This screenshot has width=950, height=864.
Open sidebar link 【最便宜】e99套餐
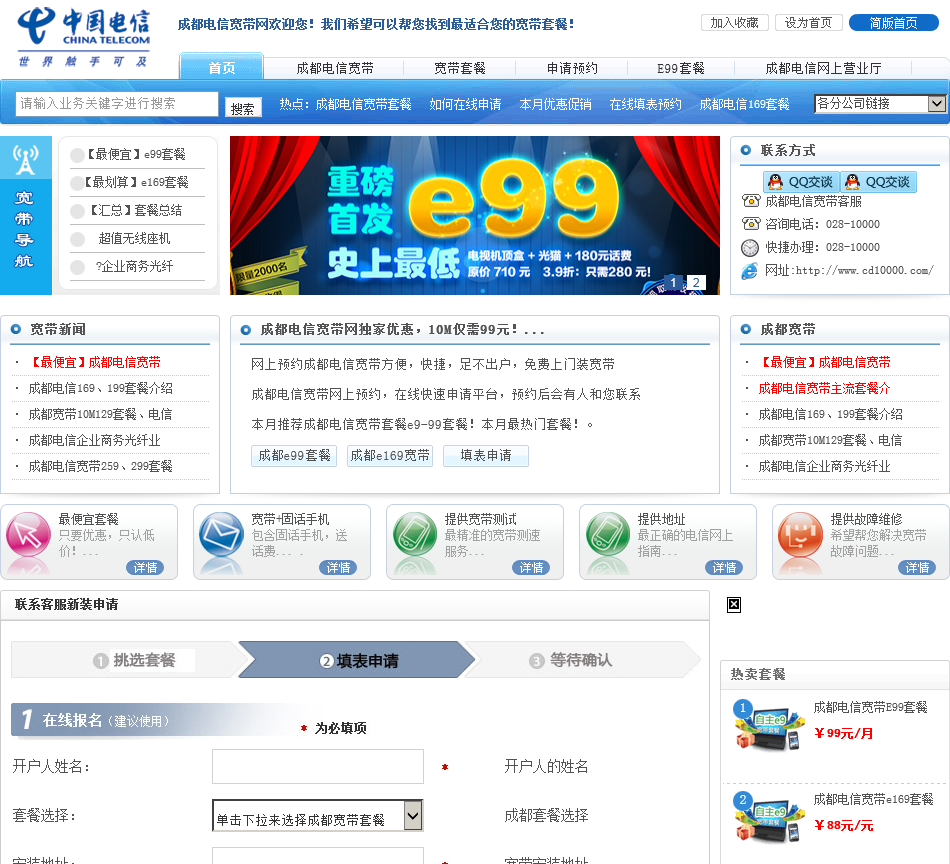pos(136,155)
